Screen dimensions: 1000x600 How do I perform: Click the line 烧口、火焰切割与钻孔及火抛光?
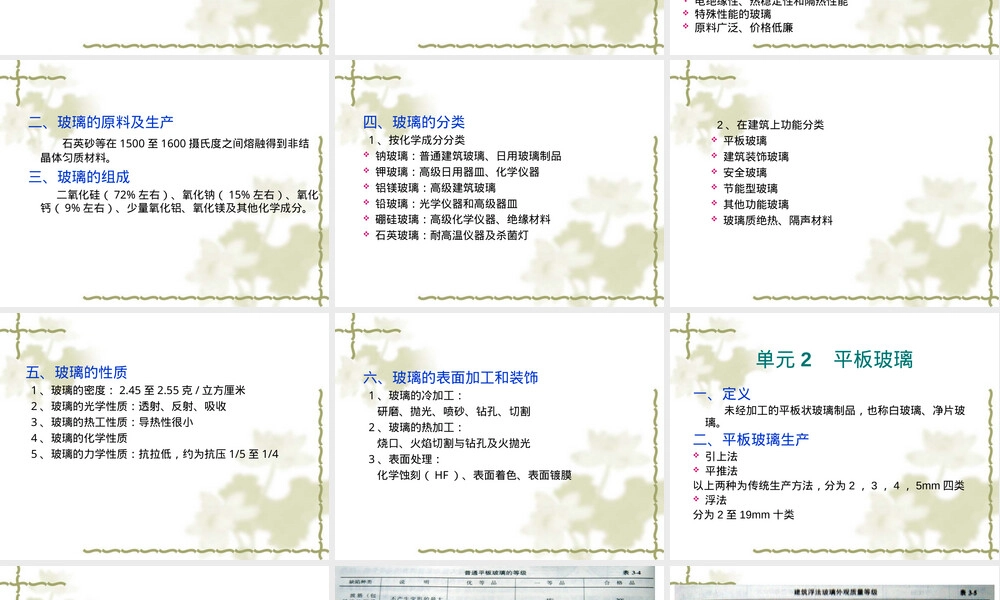pos(453,443)
